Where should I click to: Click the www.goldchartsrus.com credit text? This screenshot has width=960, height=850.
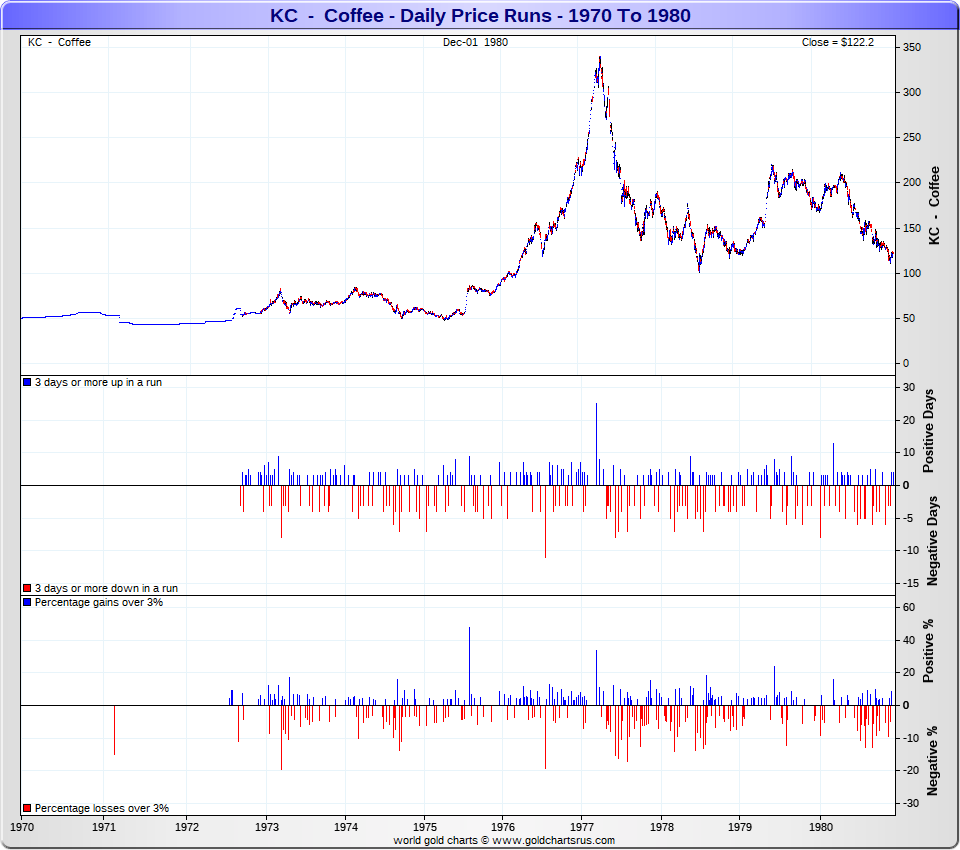coord(553,840)
